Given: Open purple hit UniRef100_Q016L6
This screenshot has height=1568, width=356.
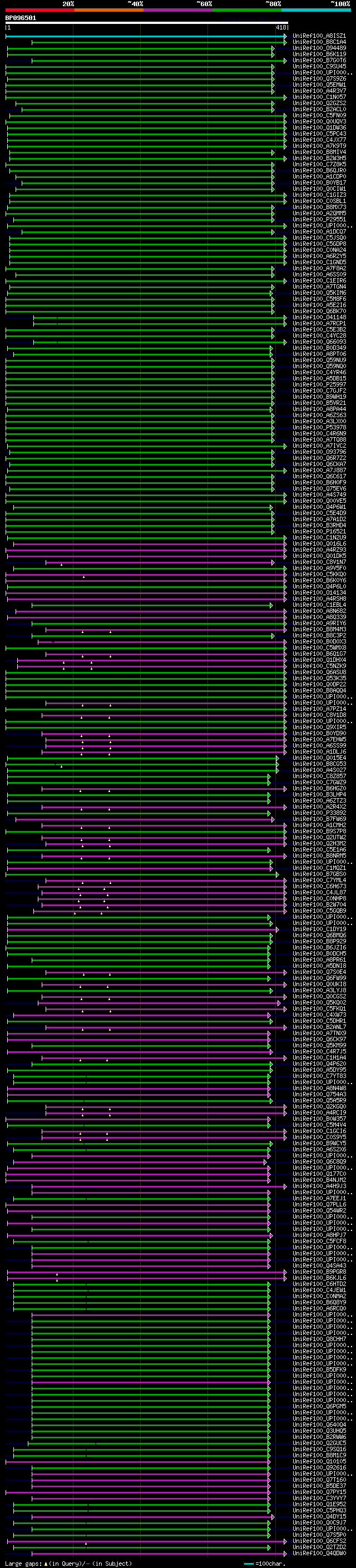Looking at the screenshot, I should (319, 543).
